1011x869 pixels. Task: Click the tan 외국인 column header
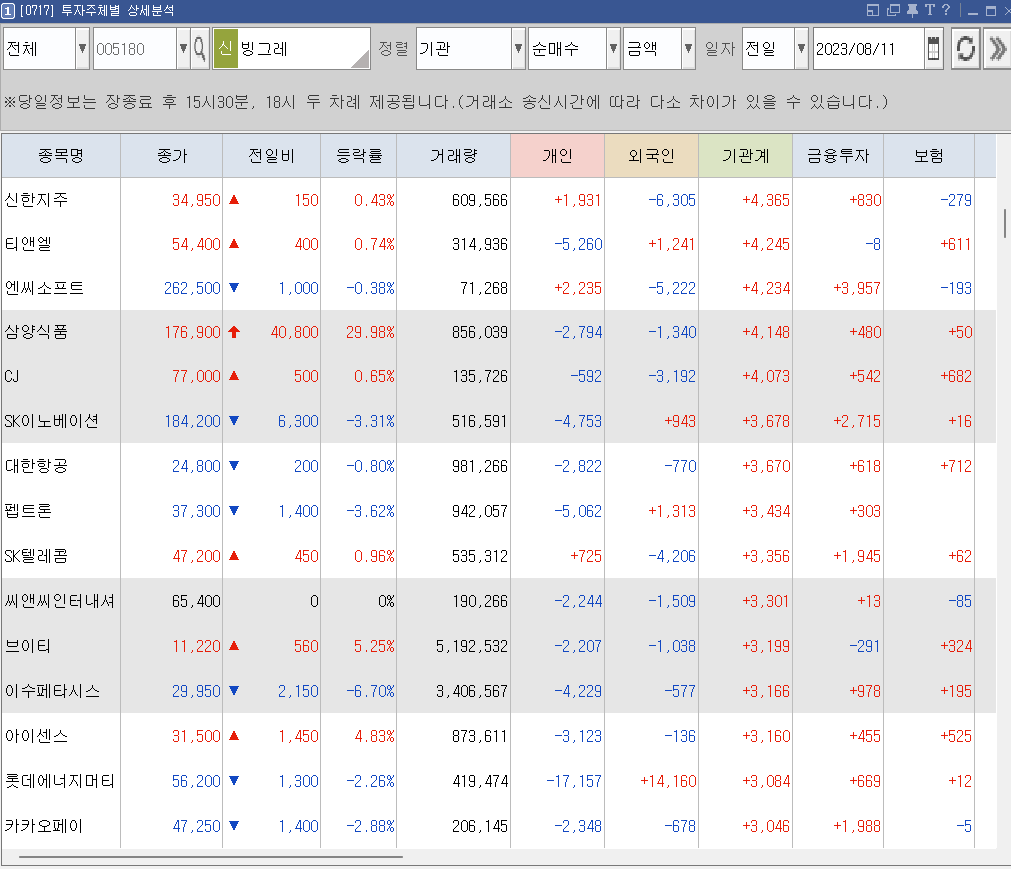coord(651,155)
